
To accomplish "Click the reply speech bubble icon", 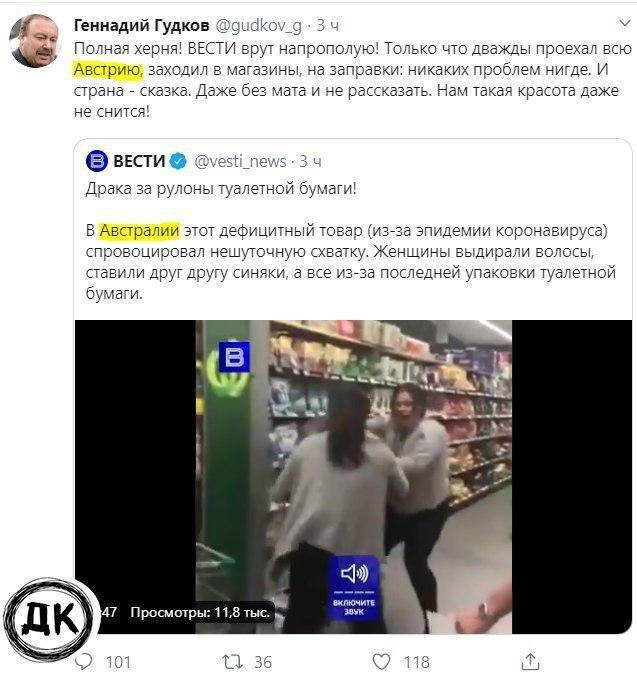I will point(84,662).
